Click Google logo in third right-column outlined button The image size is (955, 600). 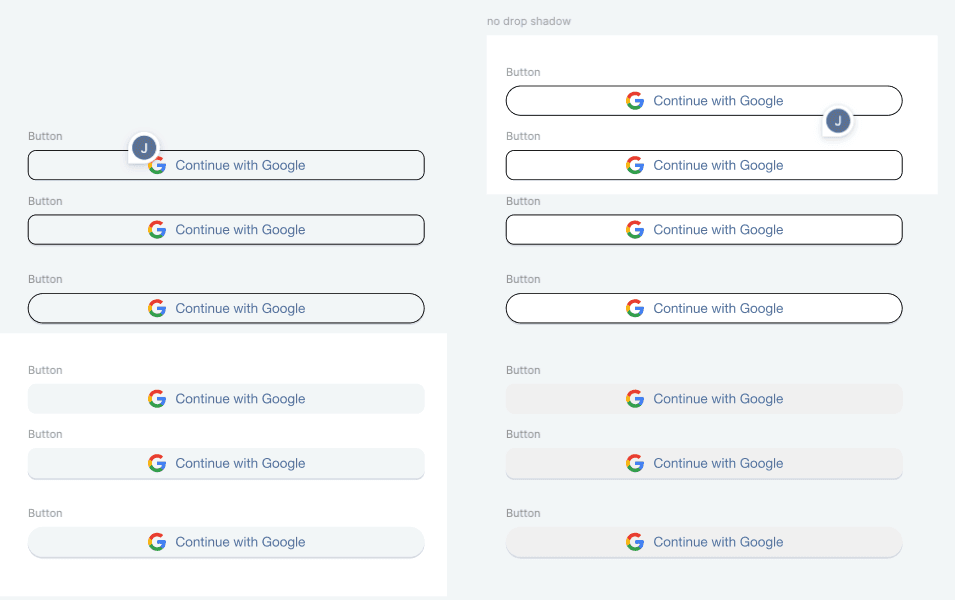coord(635,230)
